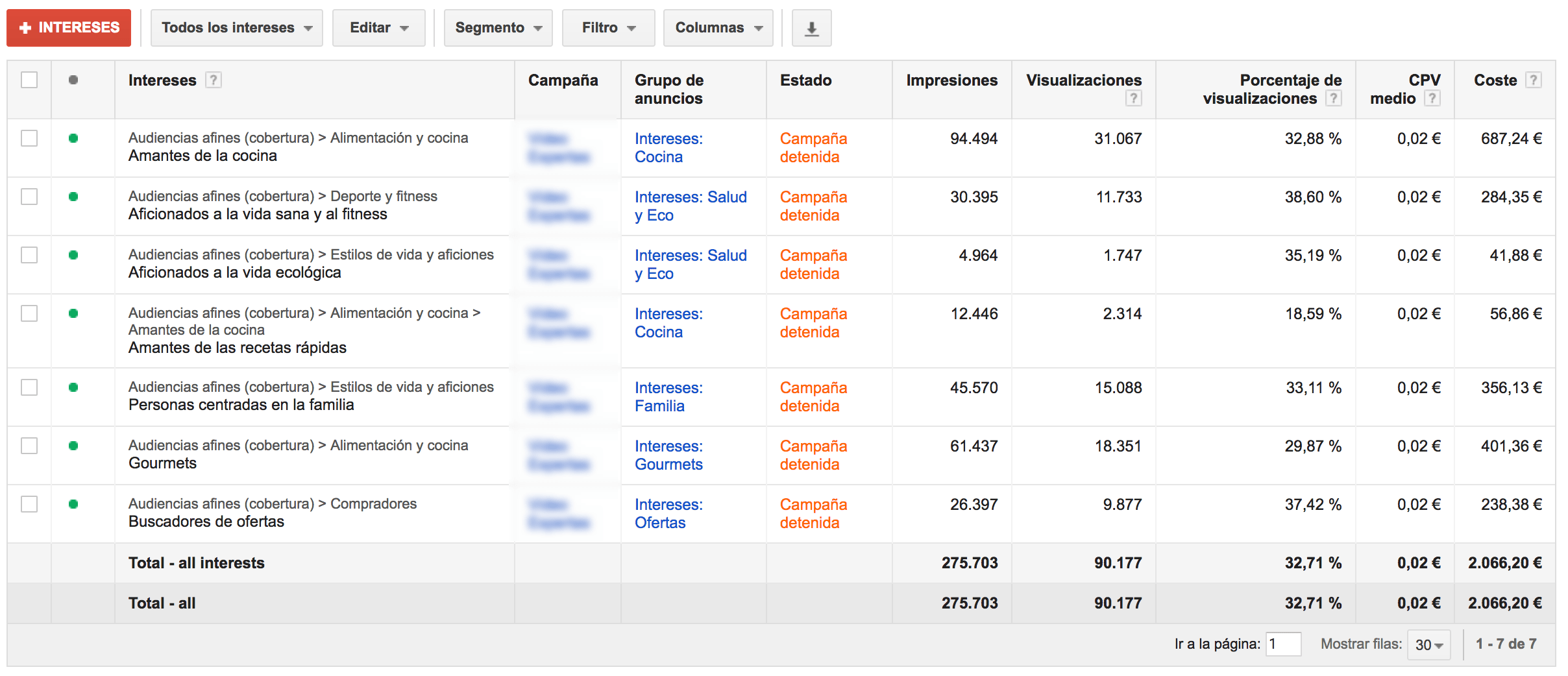1568x676 pixels.
Task: Click the Total - all row label
Action: (162, 603)
